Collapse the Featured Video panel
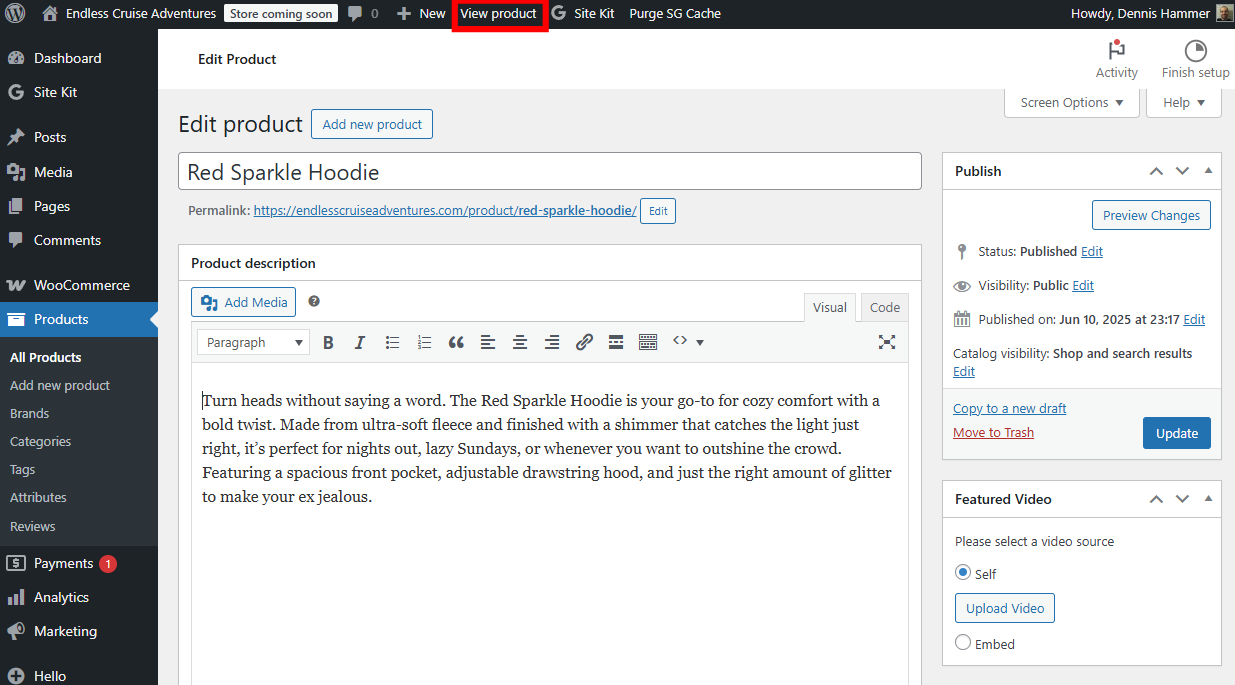 coord(1208,498)
